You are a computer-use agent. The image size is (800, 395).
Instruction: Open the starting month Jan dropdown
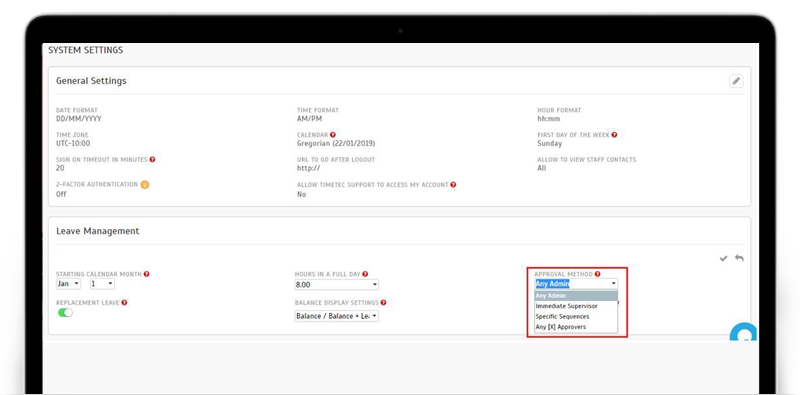[x=68, y=284]
